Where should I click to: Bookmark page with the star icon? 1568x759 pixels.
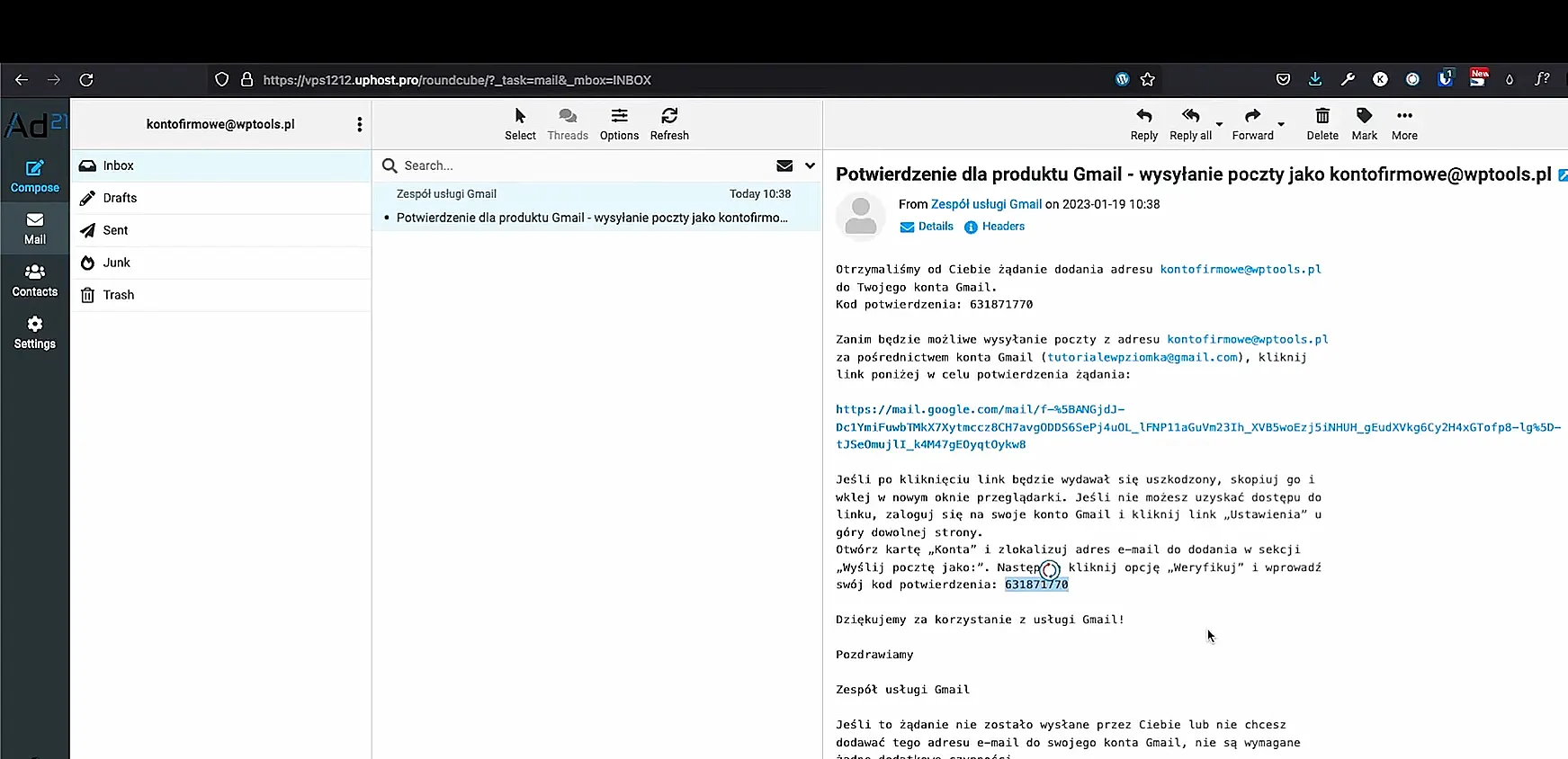[x=1147, y=79]
